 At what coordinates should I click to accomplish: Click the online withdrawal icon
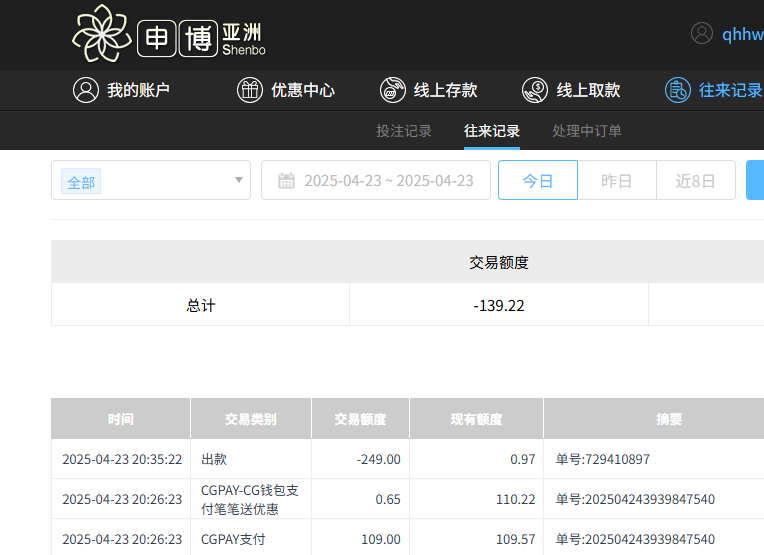pos(535,90)
